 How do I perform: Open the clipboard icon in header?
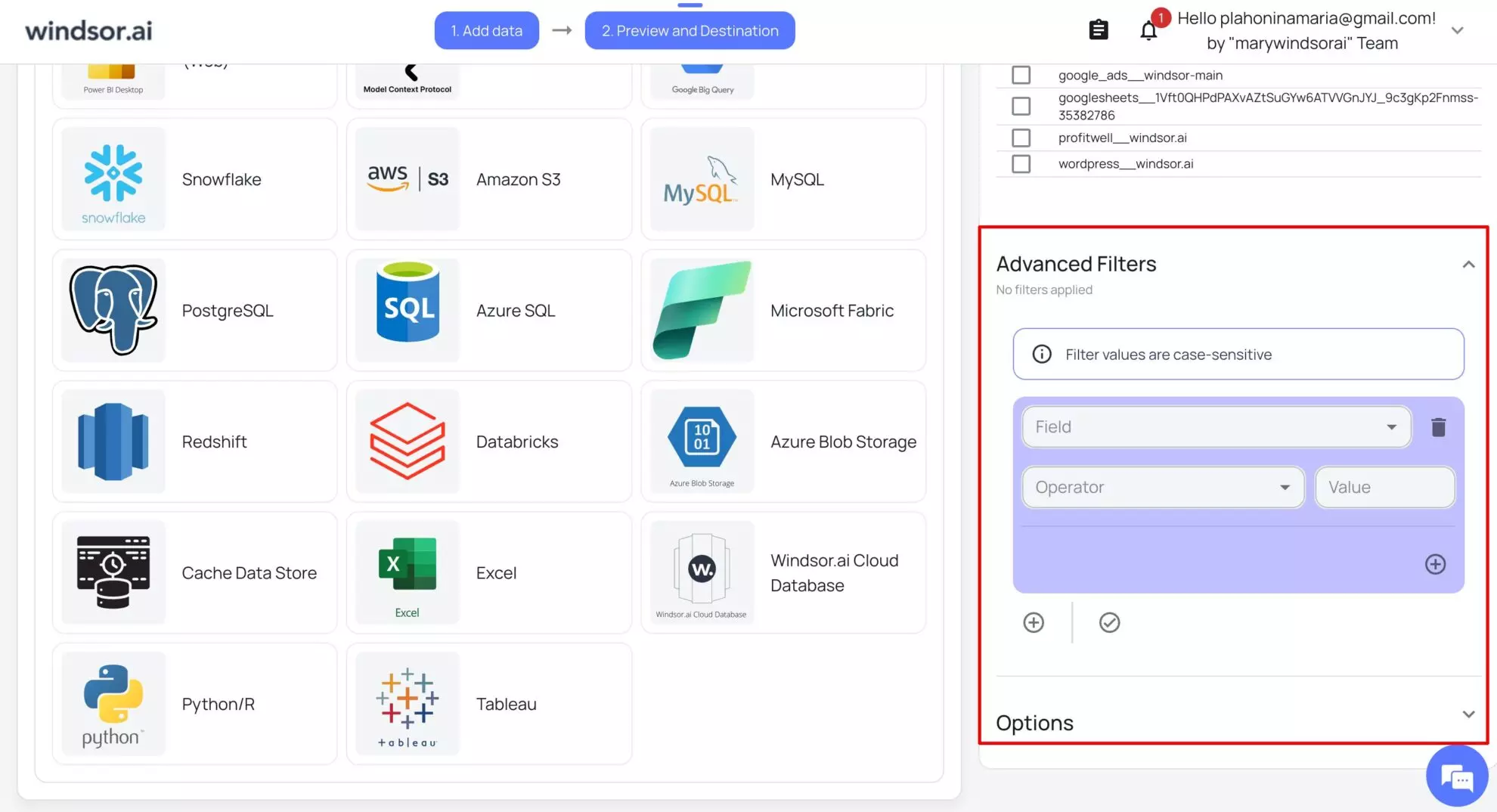click(1098, 30)
